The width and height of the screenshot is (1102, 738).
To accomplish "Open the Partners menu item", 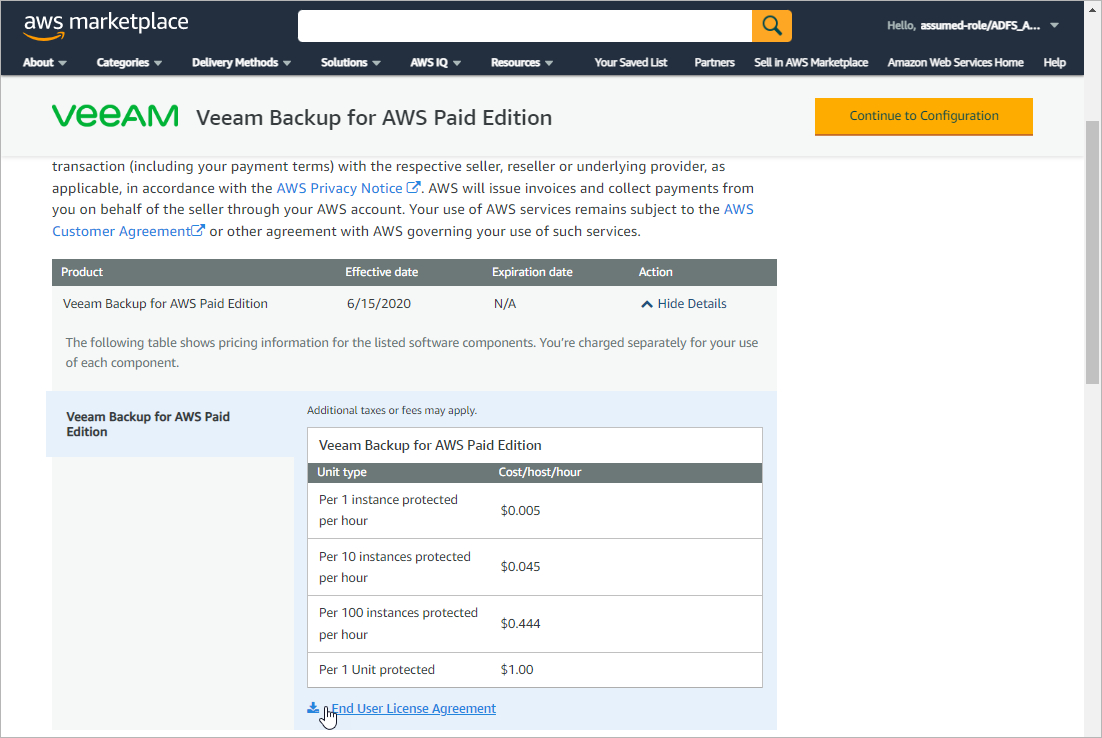I will coord(714,62).
